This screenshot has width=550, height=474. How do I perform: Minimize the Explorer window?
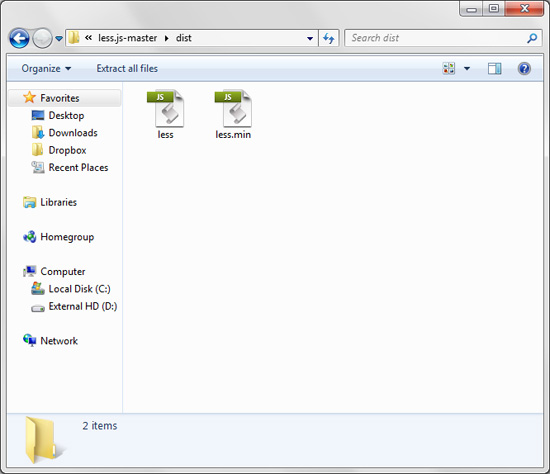(471, 8)
